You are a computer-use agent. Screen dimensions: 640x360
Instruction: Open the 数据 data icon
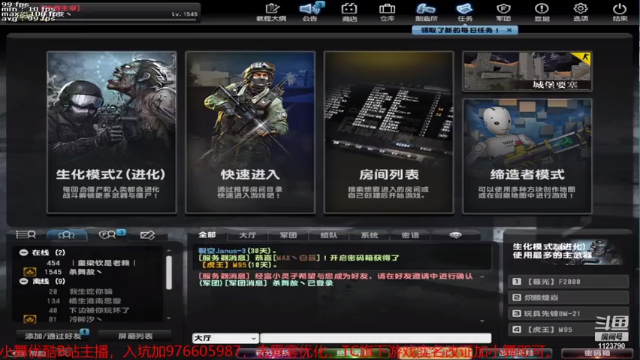[542, 12]
